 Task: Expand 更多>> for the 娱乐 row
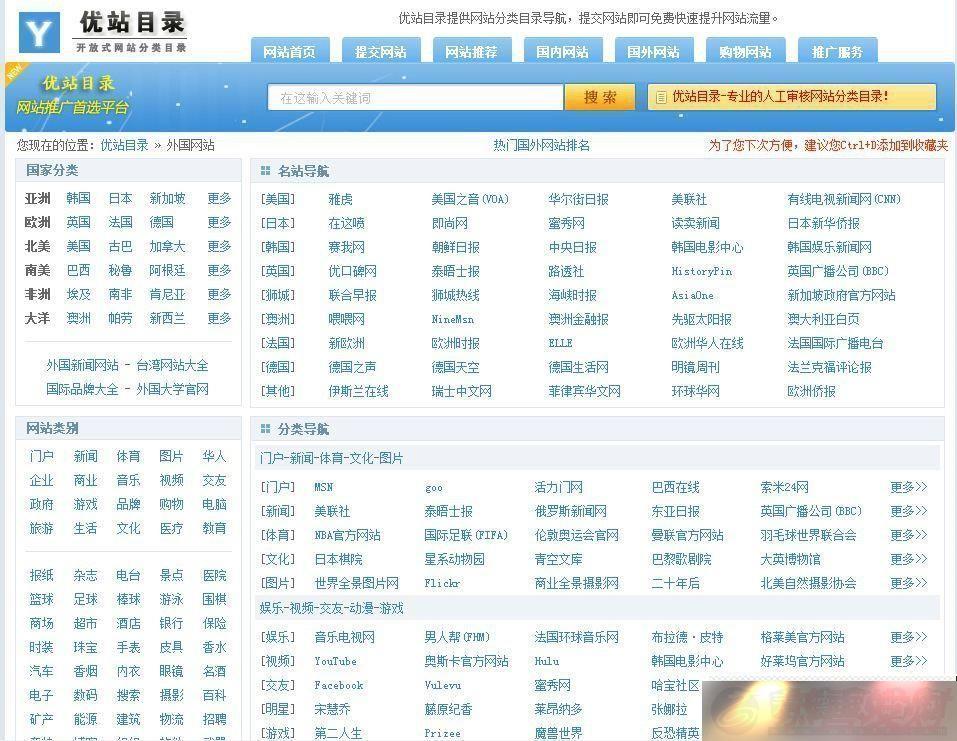[x=908, y=637]
